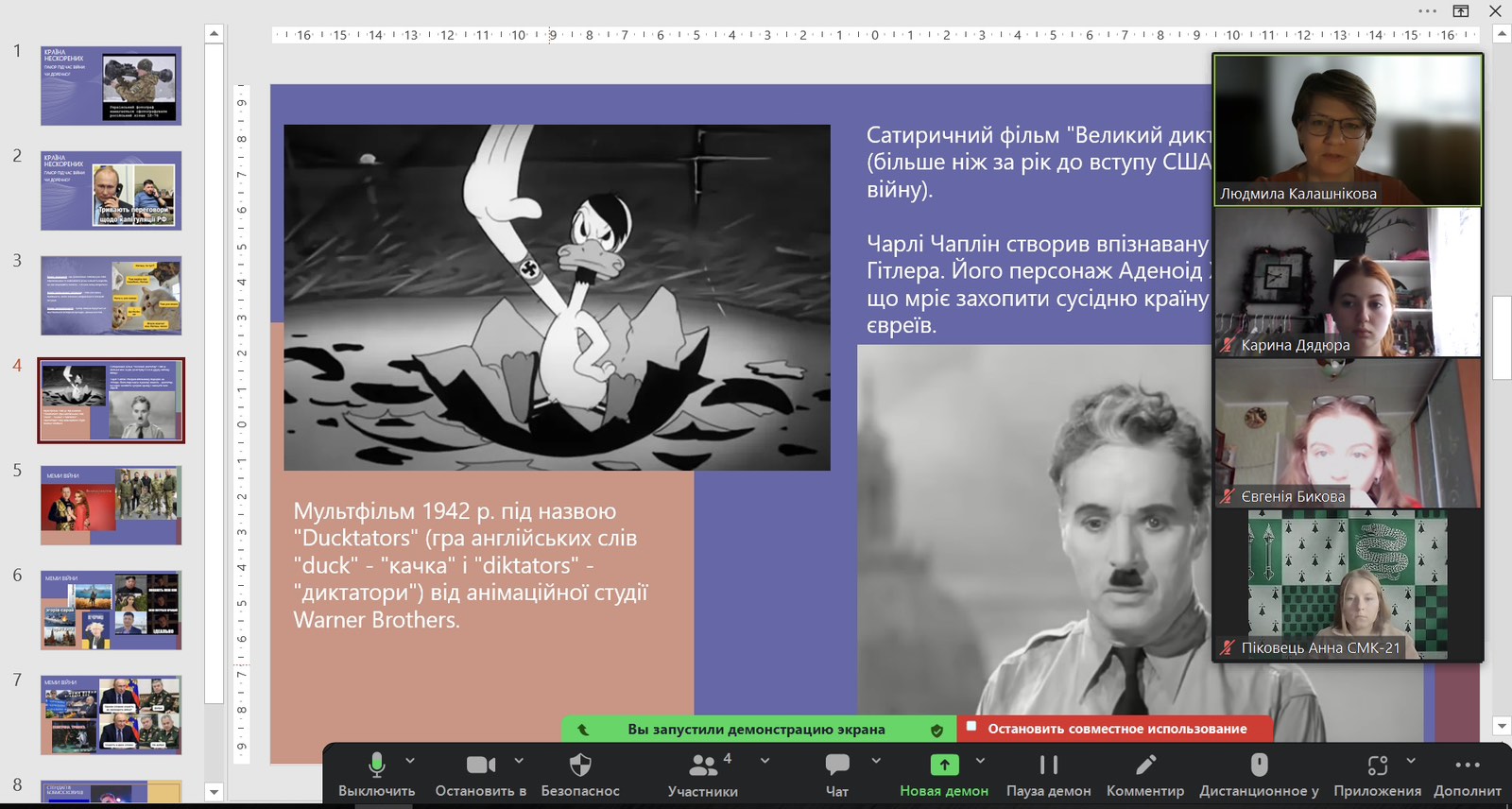Click muted mic icon beside Євгенія Бикова
Viewport: 1512px width, 809px height.
[1228, 496]
